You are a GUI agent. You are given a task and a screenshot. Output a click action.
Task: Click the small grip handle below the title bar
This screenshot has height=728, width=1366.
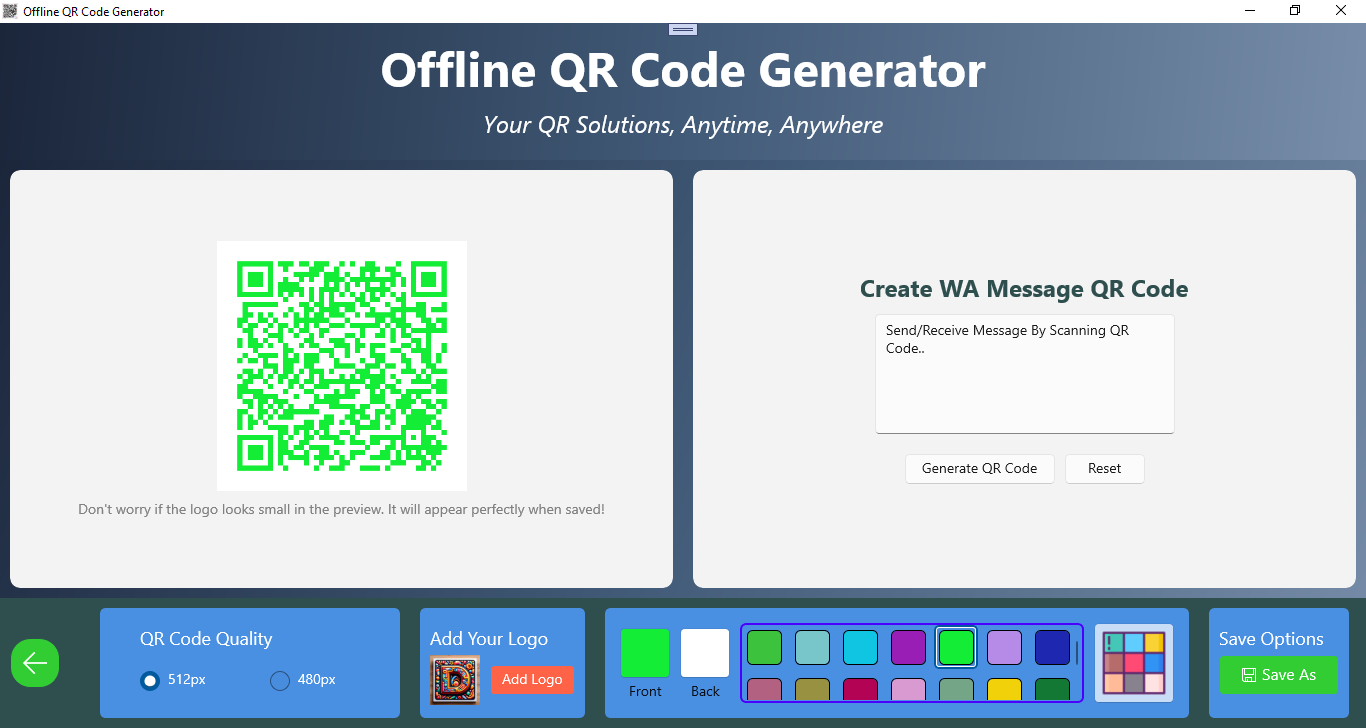tap(683, 29)
